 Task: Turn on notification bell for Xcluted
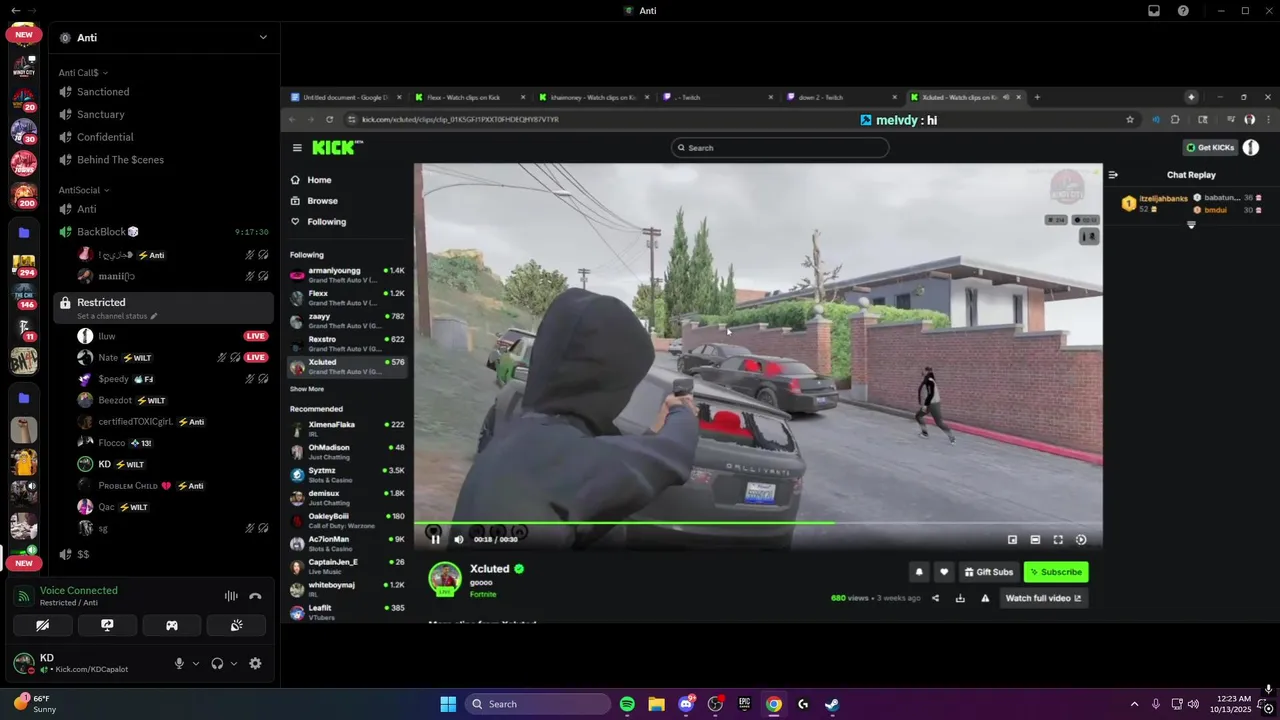click(919, 572)
